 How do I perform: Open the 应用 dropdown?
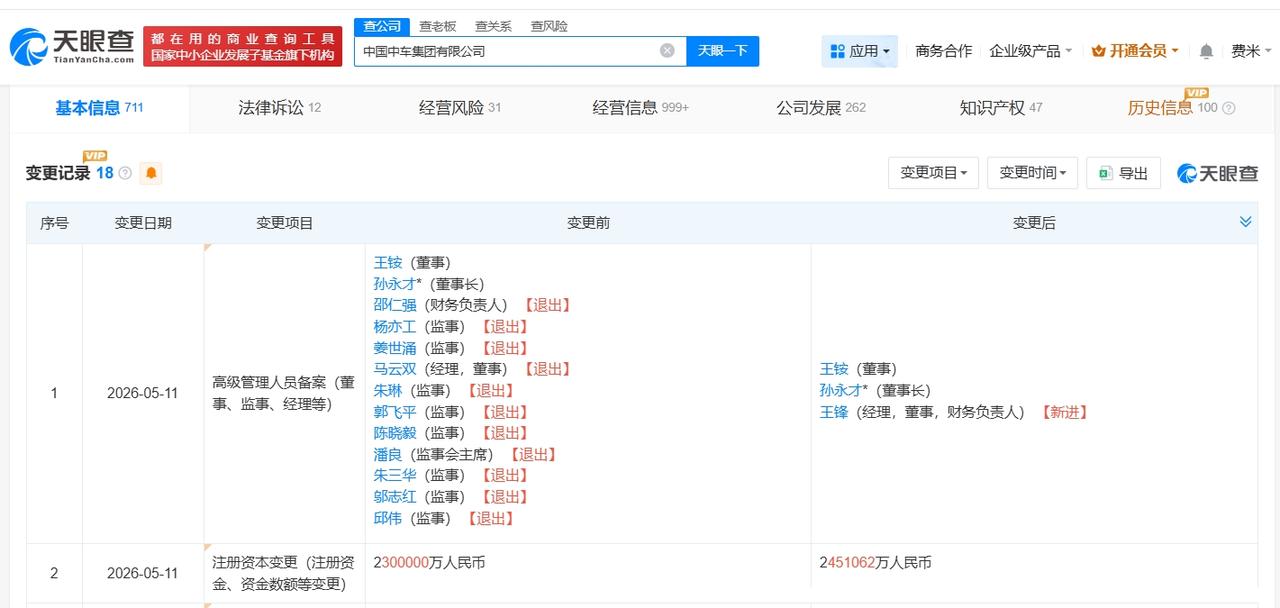[859, 51]
